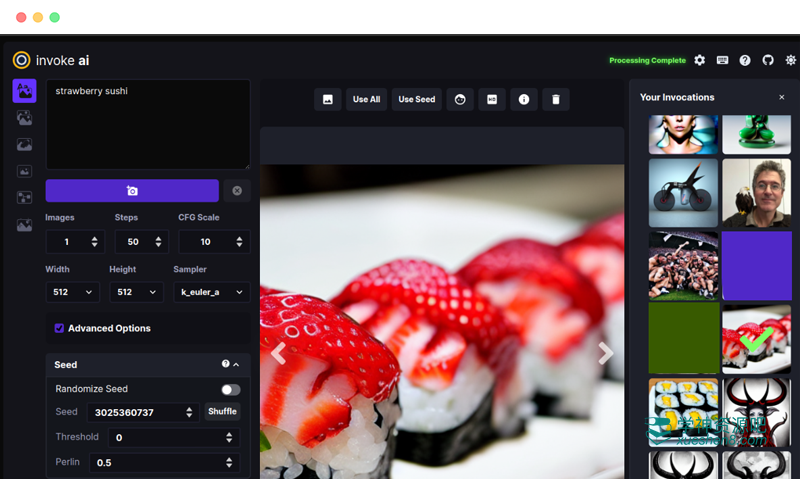Open the Sampler k_euler_a dropdown
Viewport: 800px width, 479px height.
tap(211, 292)
